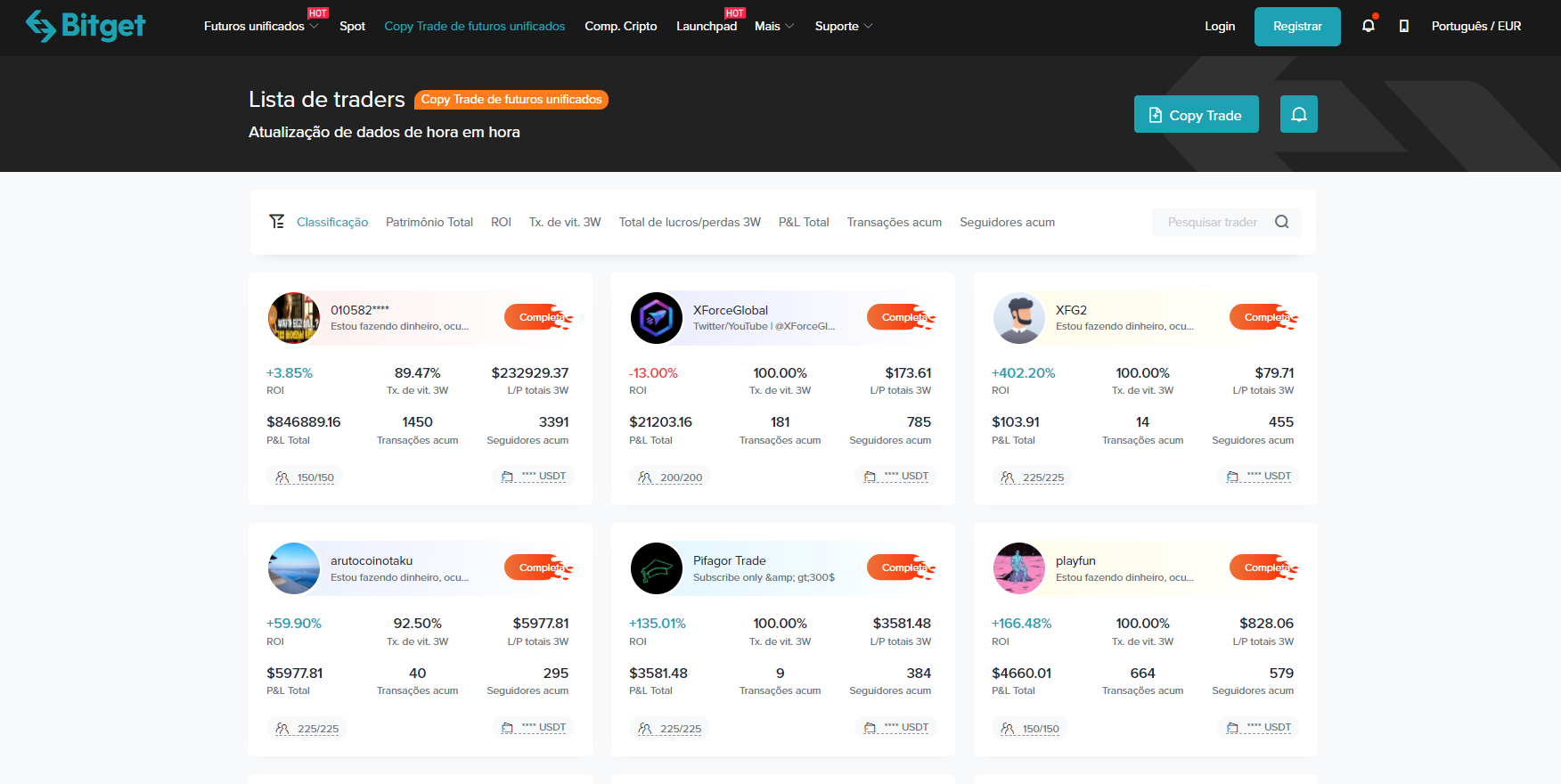Viewport: 1561px width, 784px height.
Task: Open the Spot menu item
Action: click(352, 26)
